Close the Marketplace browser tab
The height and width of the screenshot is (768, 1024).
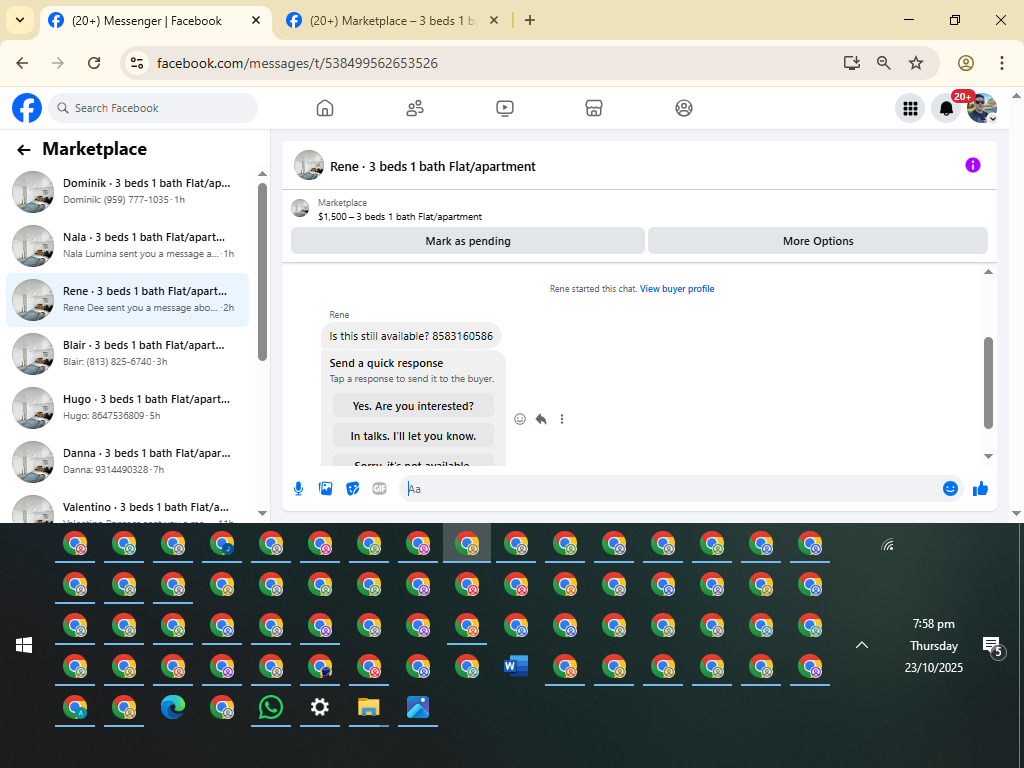coord(494,21)
